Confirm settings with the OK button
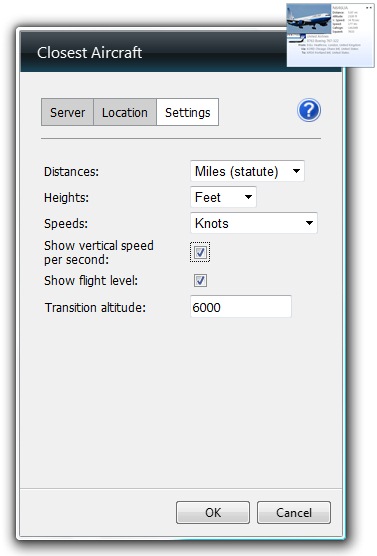Image resolution: width=377 pixels, height=556 pixels. point(213,512)
